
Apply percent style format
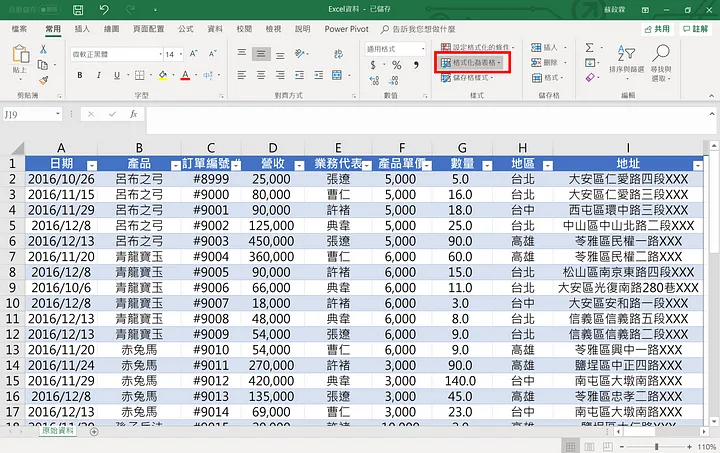pos(396,65)
